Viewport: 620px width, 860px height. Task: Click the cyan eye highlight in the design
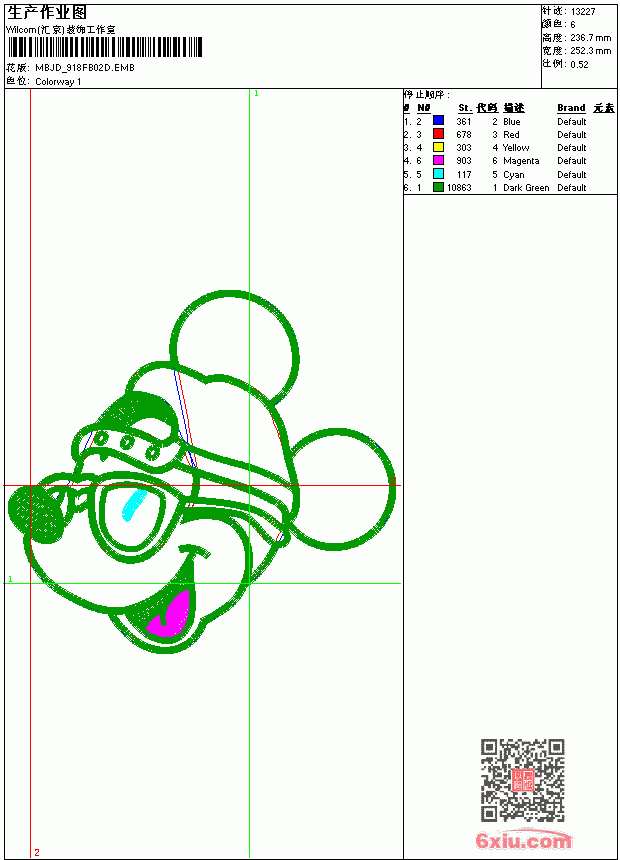click(x=133, y=505)
